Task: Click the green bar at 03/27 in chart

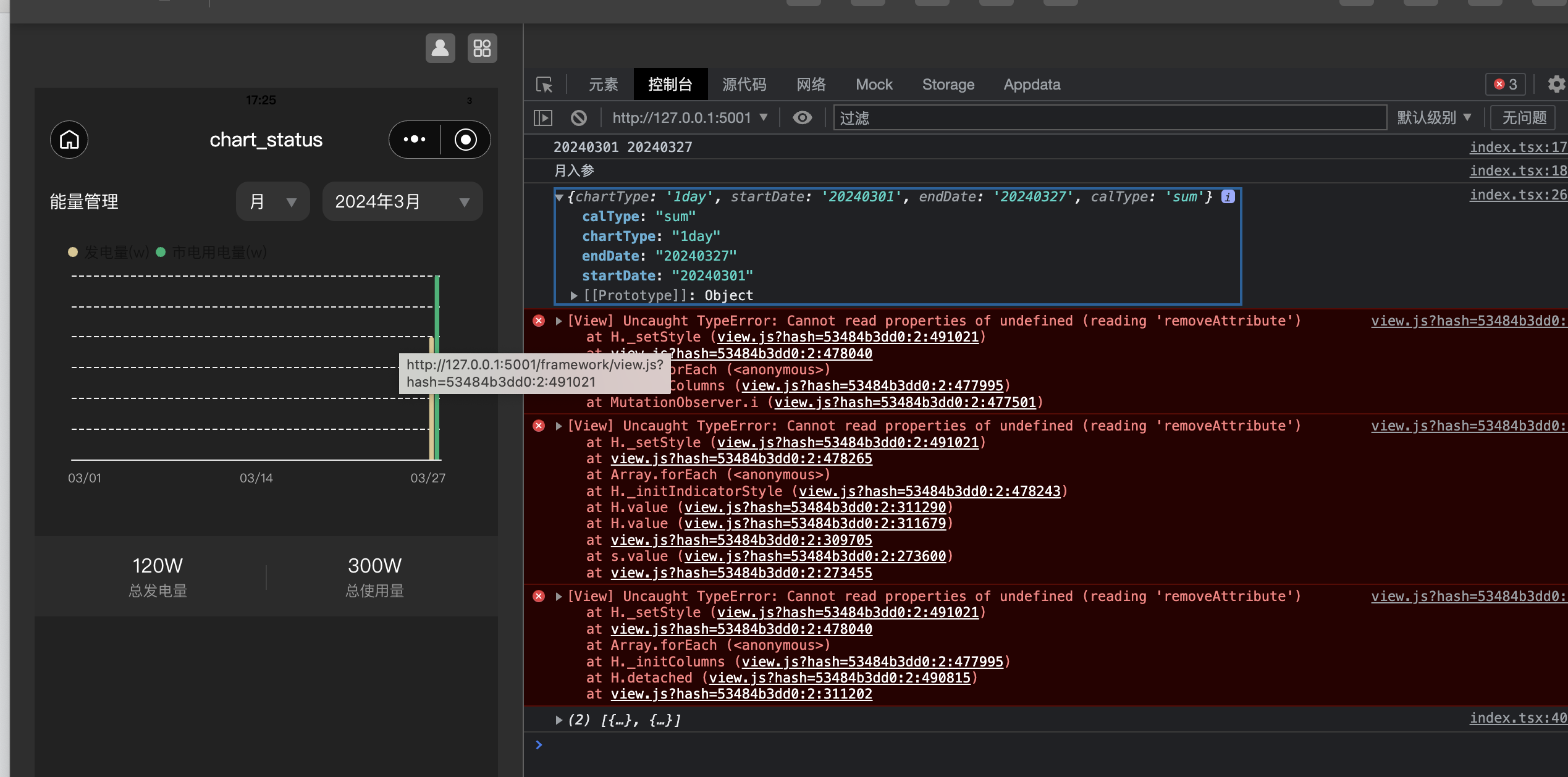Action: [437, 368]
